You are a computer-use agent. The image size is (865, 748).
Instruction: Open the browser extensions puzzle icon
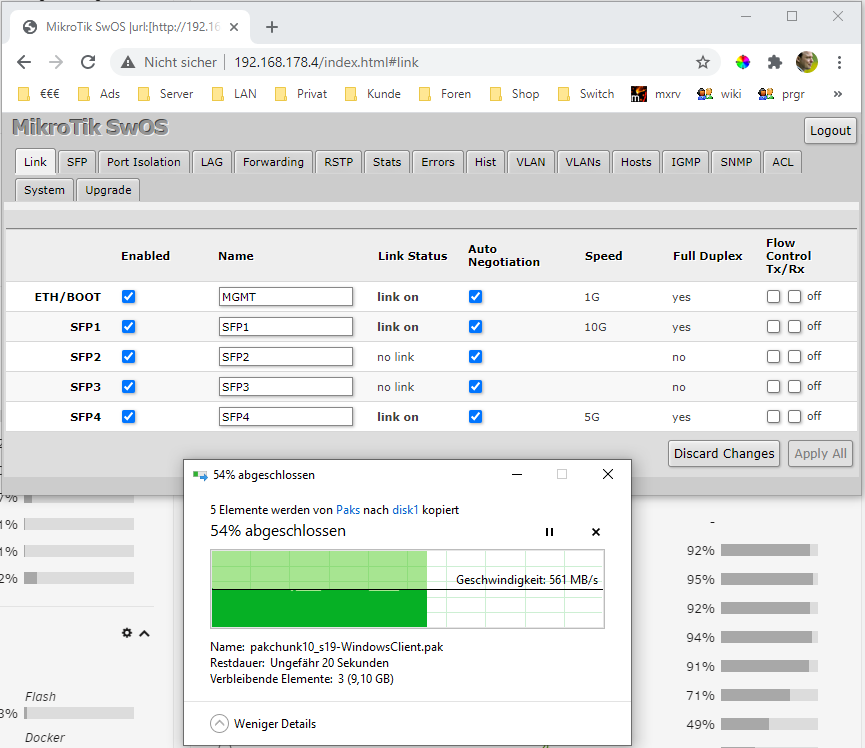click(x=775, y=62)
